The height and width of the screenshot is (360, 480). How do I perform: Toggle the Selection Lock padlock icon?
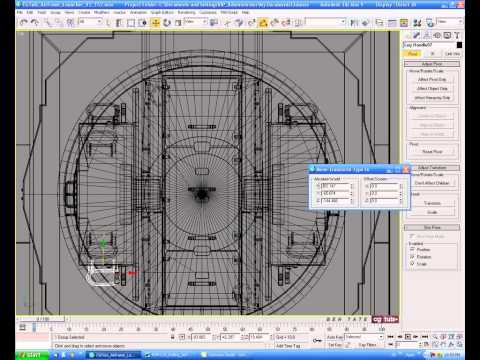(x=173, y=337)
